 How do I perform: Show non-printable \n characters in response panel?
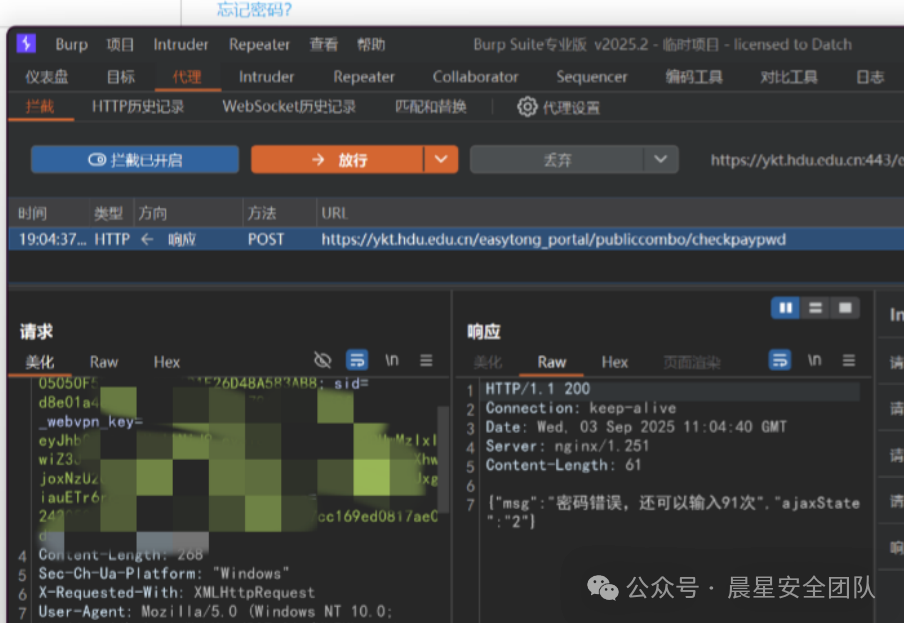click(815, 361)
